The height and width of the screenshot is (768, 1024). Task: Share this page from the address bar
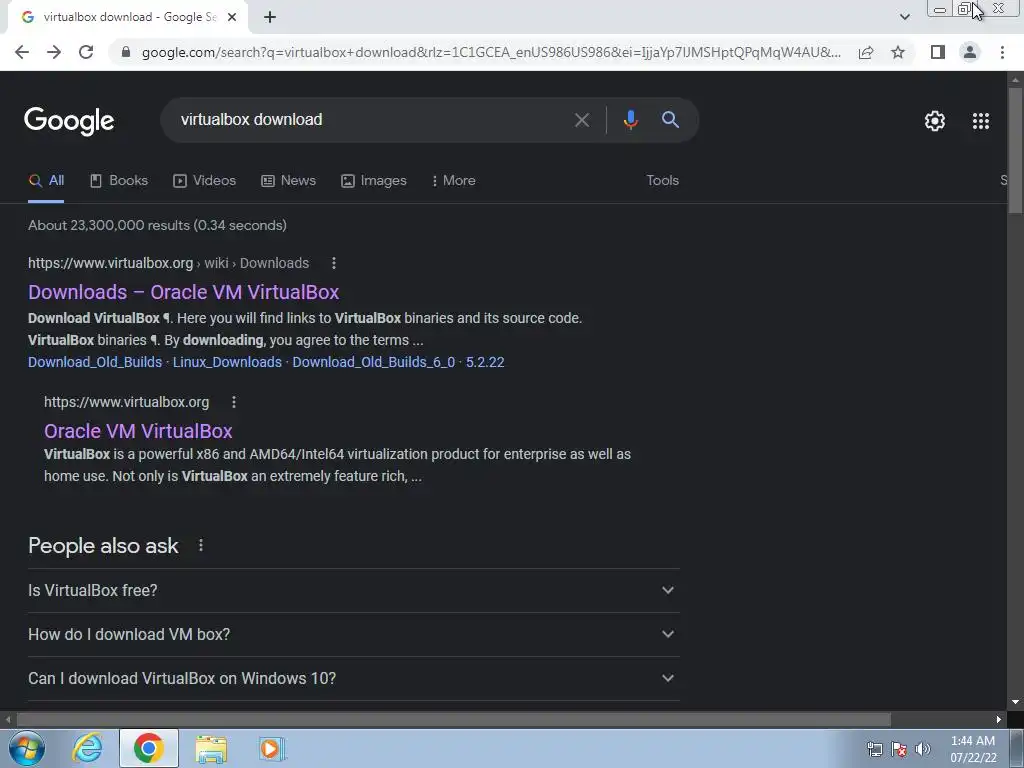point(866,52)
